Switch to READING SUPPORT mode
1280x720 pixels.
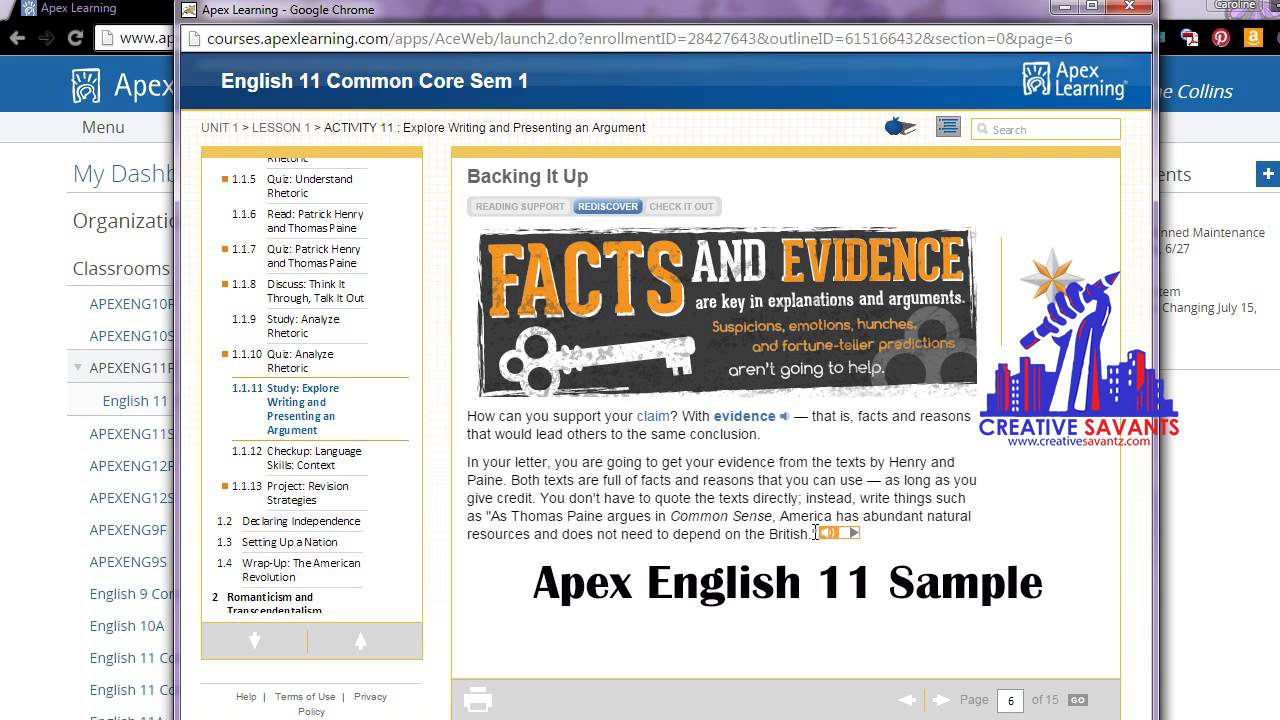pos(519,206)
